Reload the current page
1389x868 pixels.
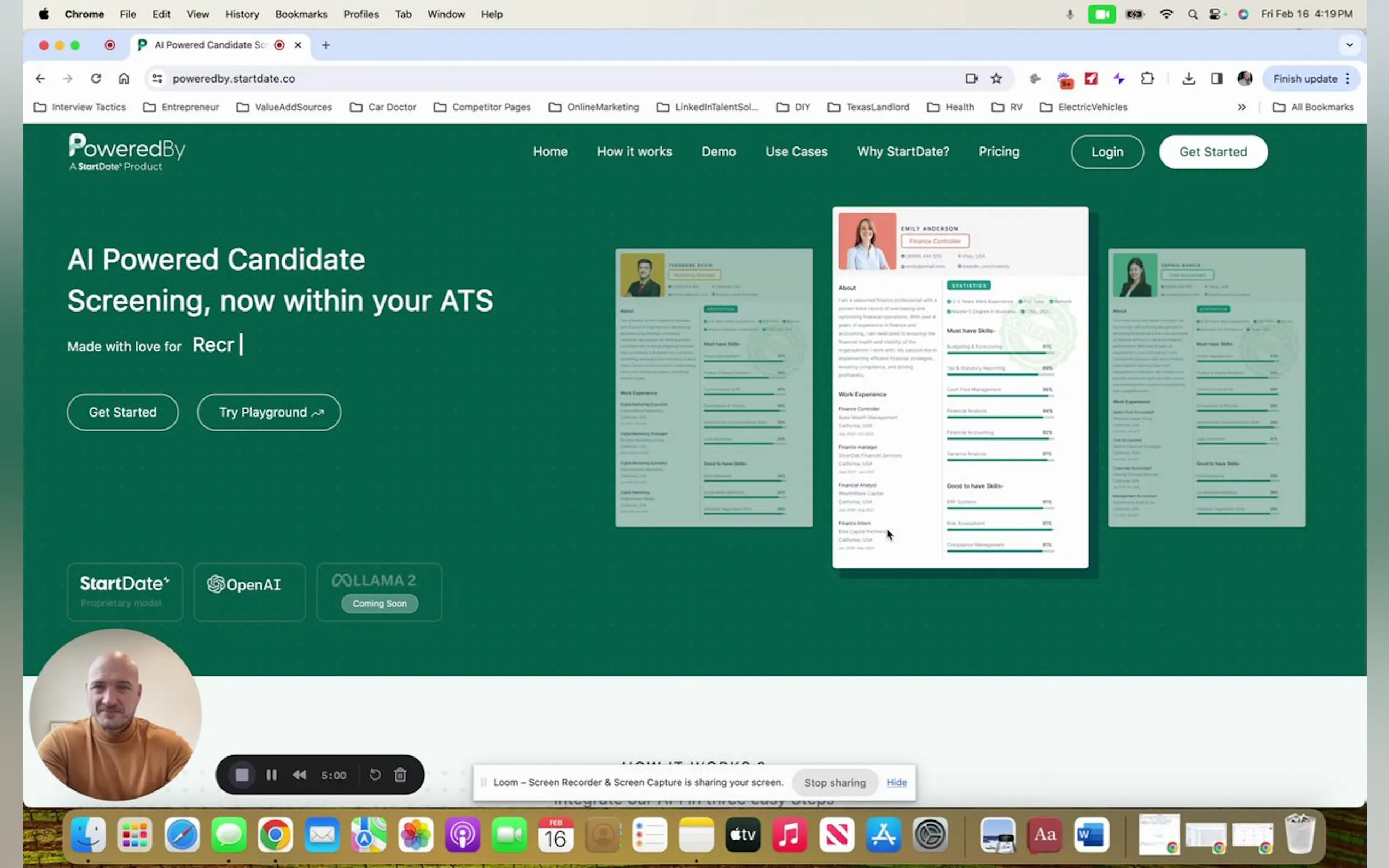coord(96,79)
